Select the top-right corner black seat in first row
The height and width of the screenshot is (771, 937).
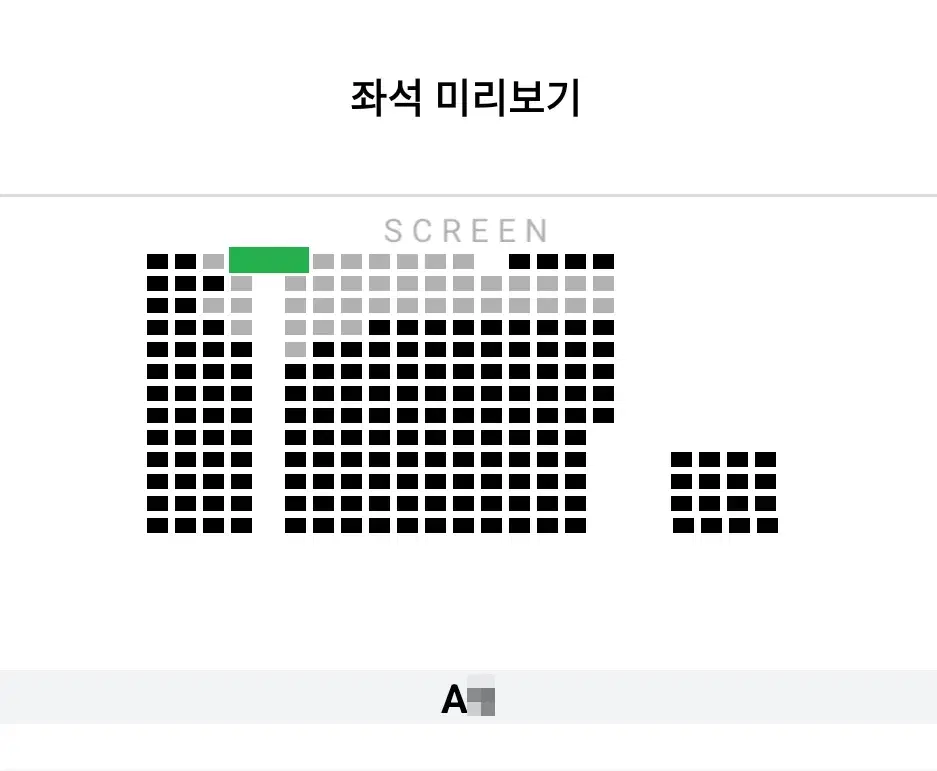point(604,261)
